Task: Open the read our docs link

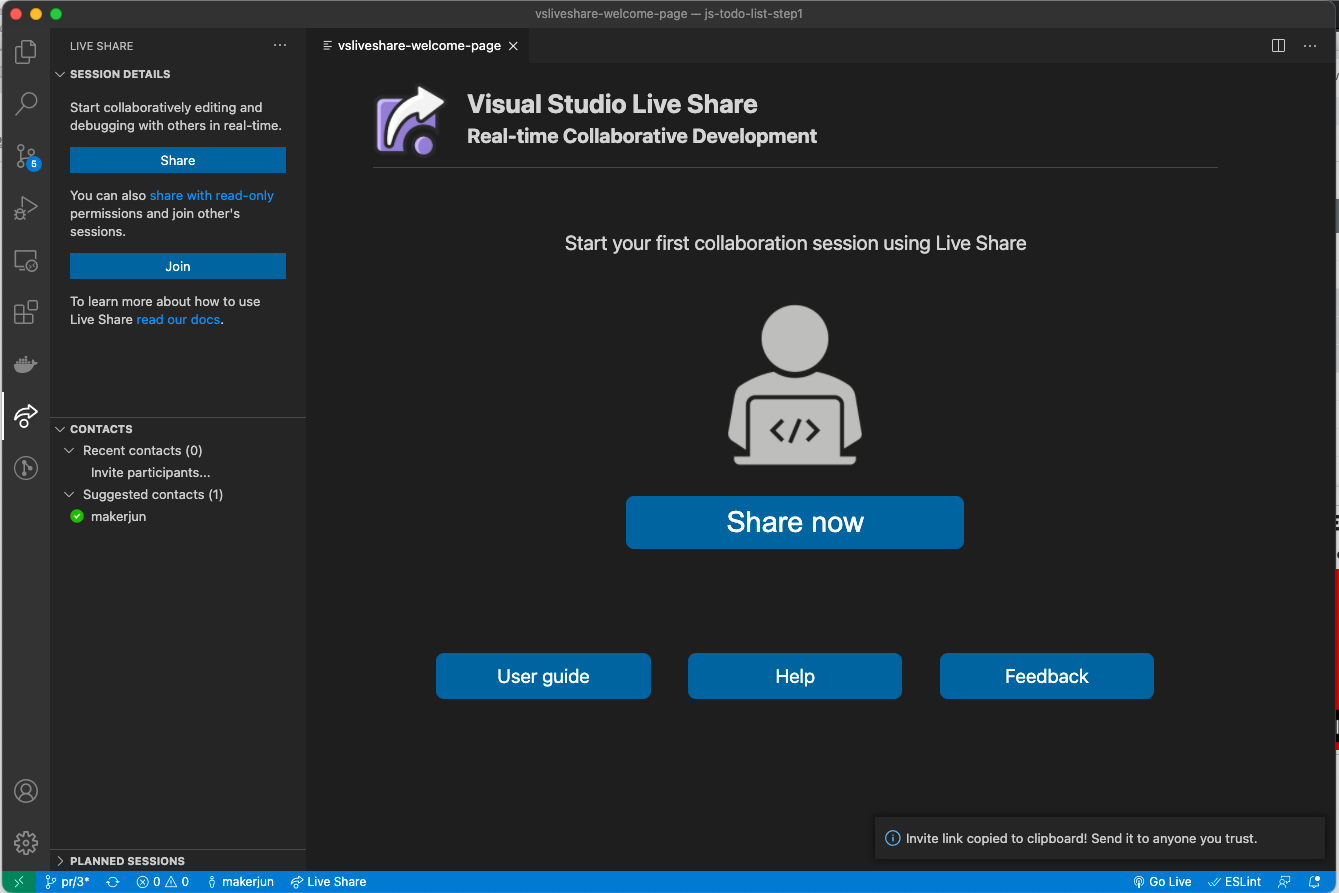Action: click(x=178, y=320)
